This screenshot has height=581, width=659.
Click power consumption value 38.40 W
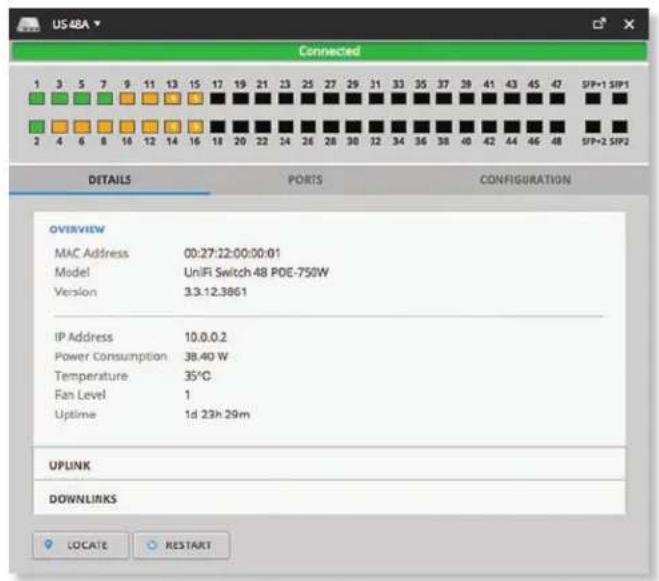206,357
